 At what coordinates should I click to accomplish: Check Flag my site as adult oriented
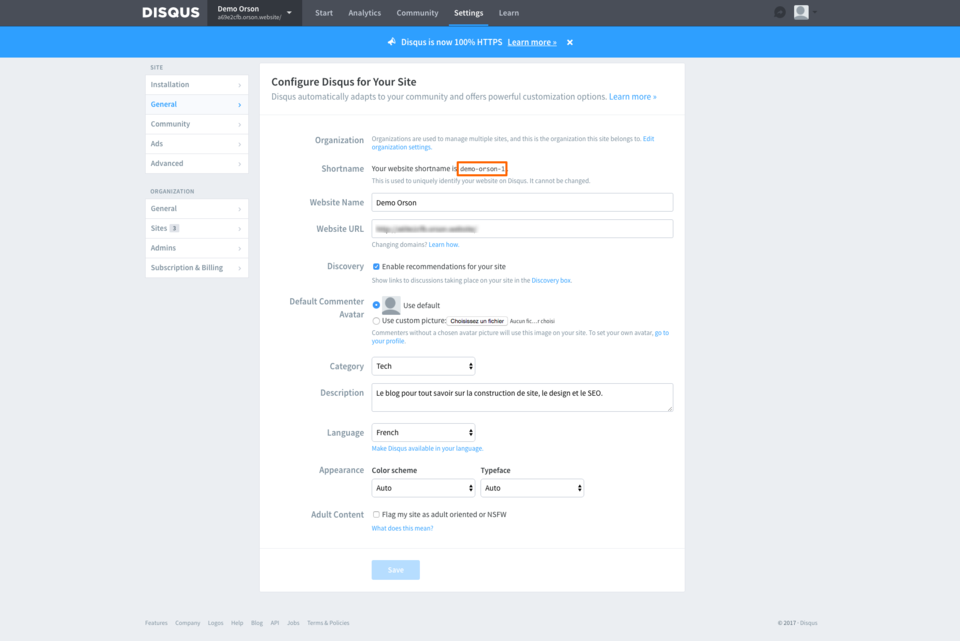pos(376,514)
